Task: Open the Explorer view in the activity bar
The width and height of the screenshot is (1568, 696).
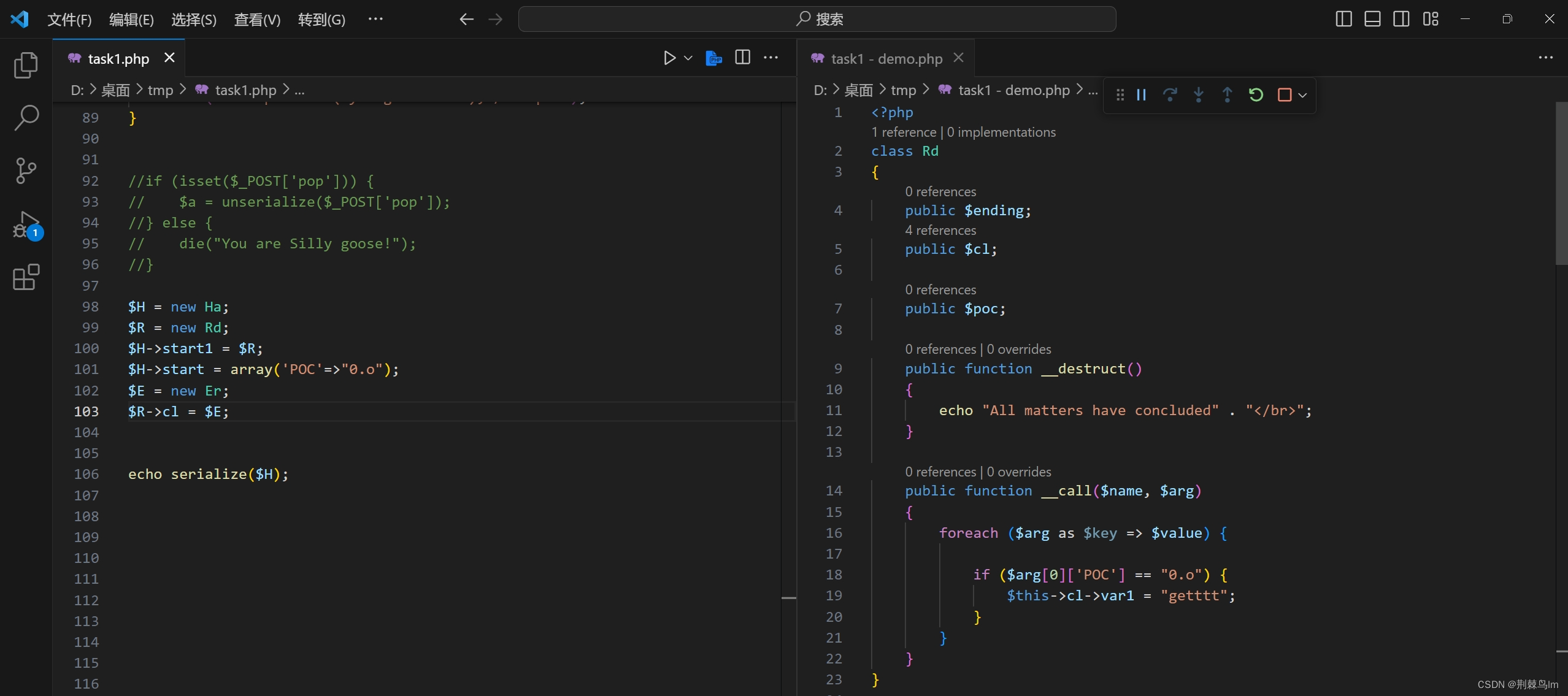Action: (26, 65)
